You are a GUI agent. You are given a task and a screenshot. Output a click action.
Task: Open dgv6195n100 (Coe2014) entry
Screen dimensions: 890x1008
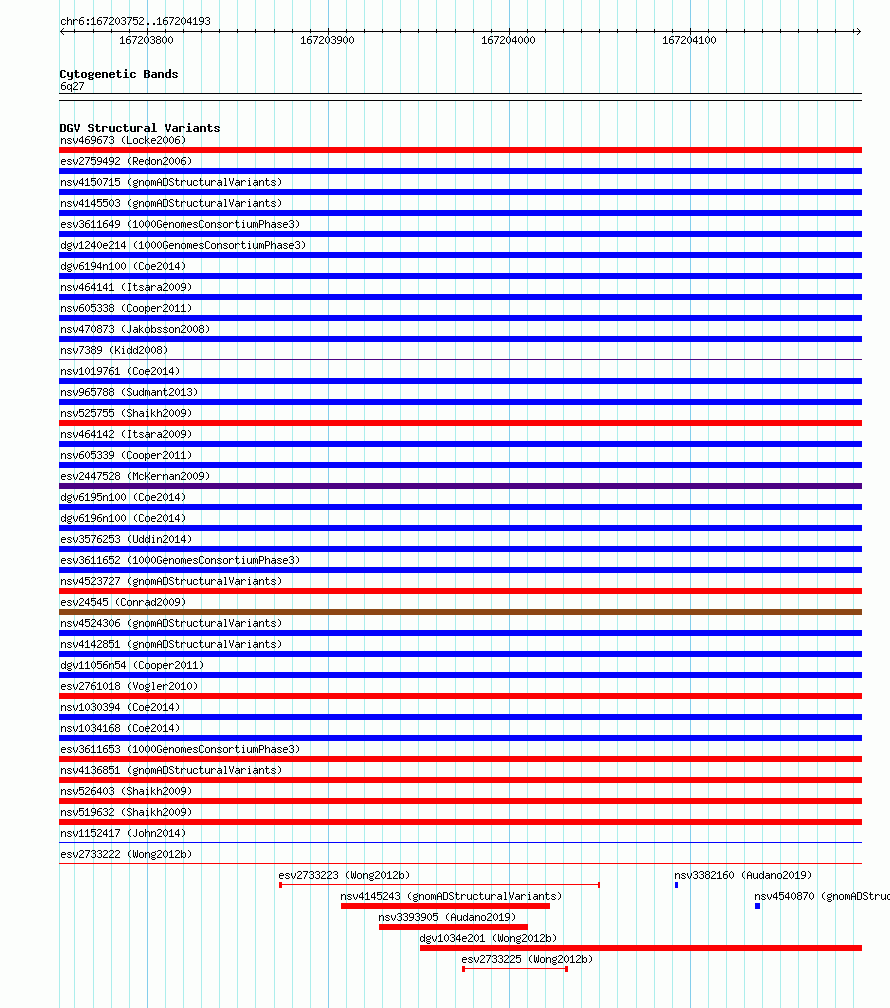[123, 498]
